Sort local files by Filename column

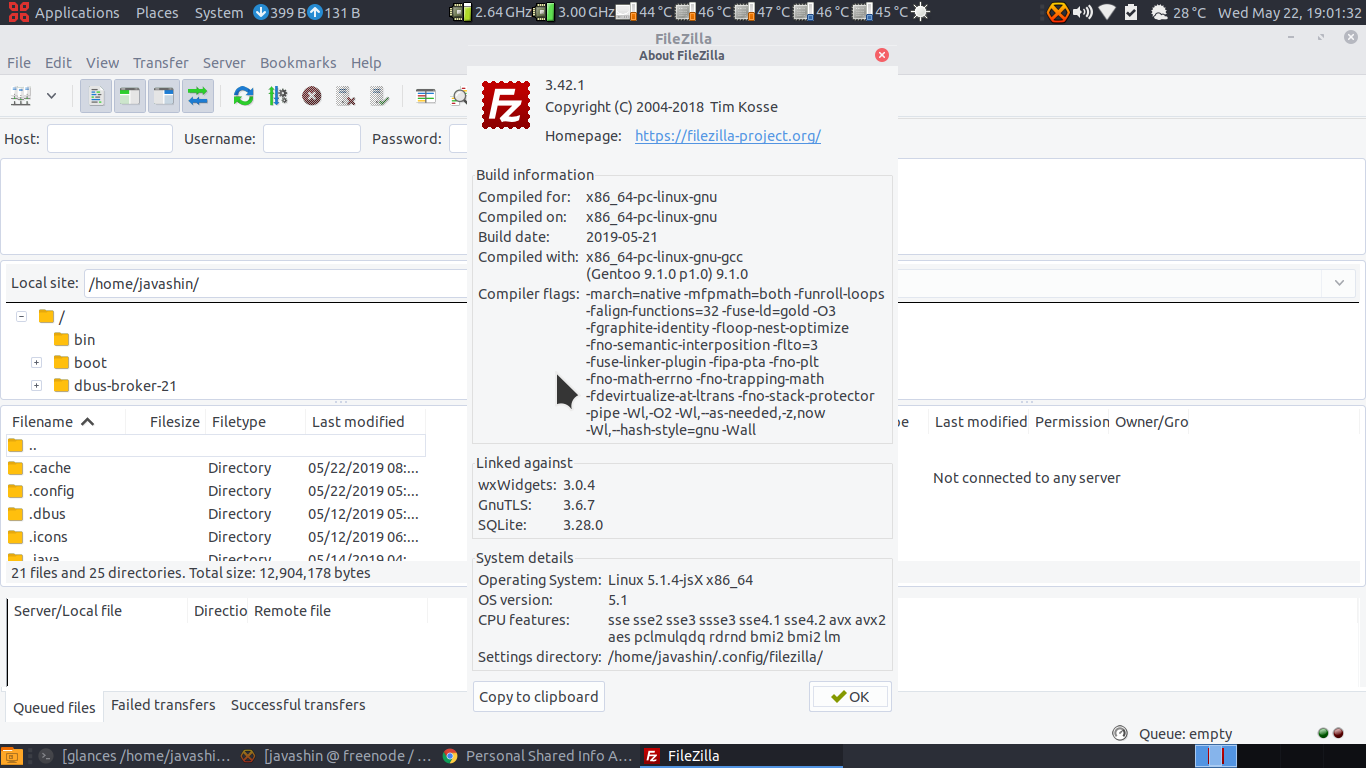pyautogui.click(x=65, y=422)
